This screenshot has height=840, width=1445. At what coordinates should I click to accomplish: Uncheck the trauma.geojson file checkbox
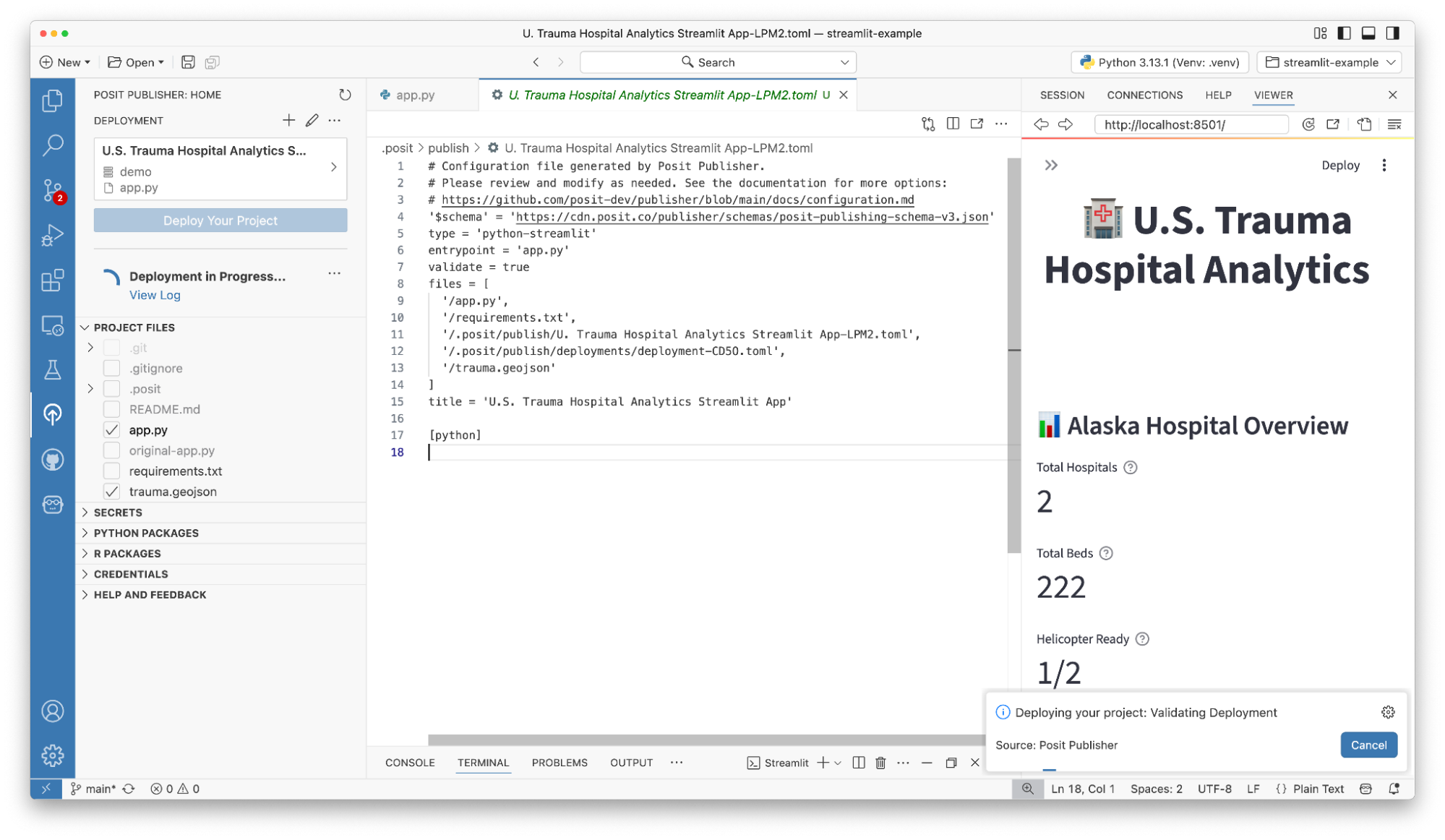point(111,492)
